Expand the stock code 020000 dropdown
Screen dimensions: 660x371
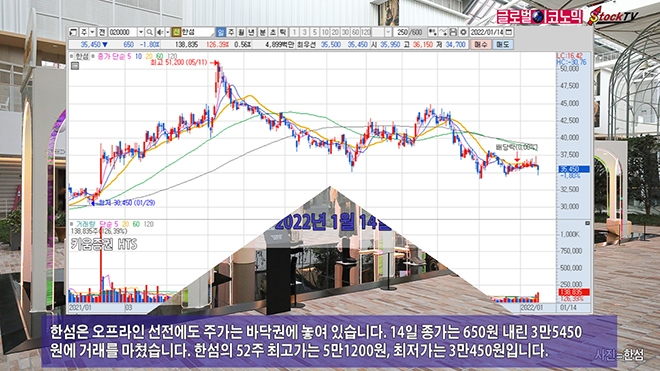pyautogui.click(x=141, y=32)
